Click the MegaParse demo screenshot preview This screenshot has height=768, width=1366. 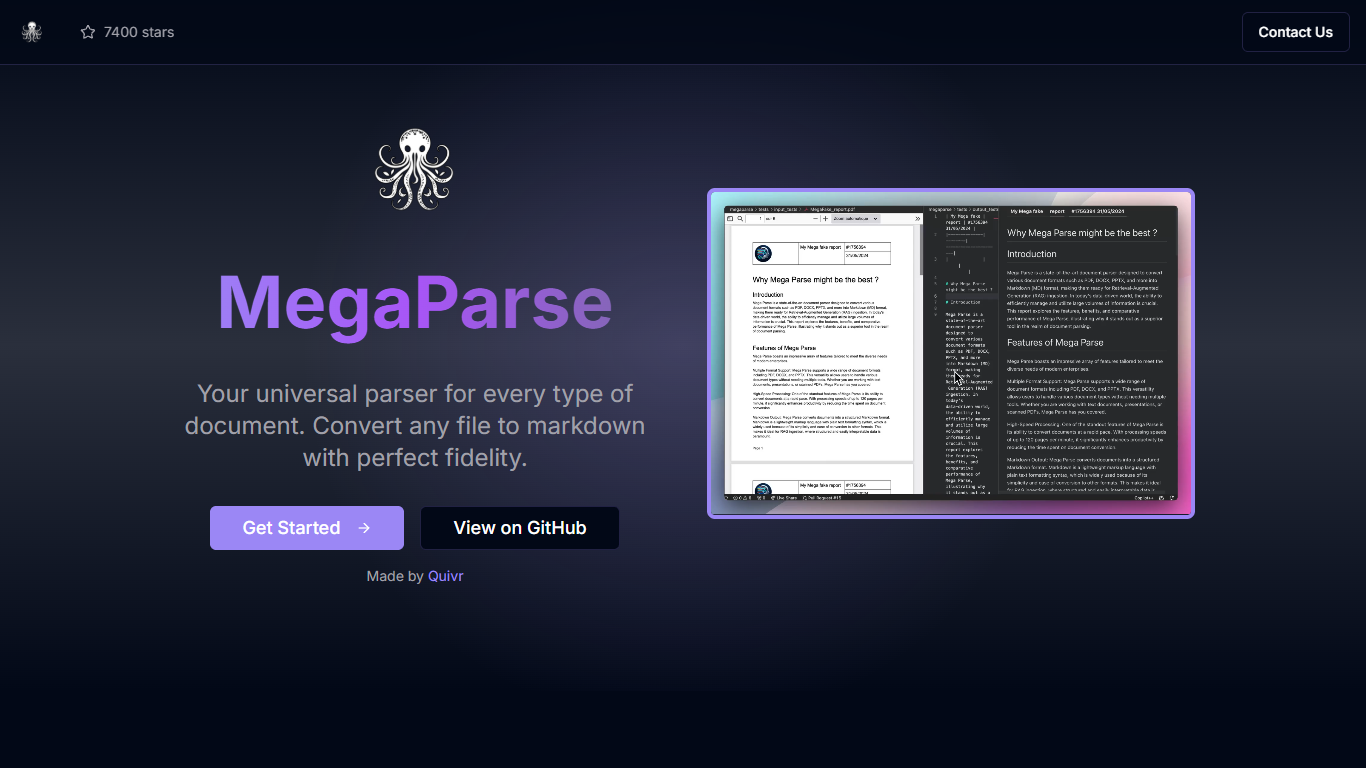tap(951, 354)
